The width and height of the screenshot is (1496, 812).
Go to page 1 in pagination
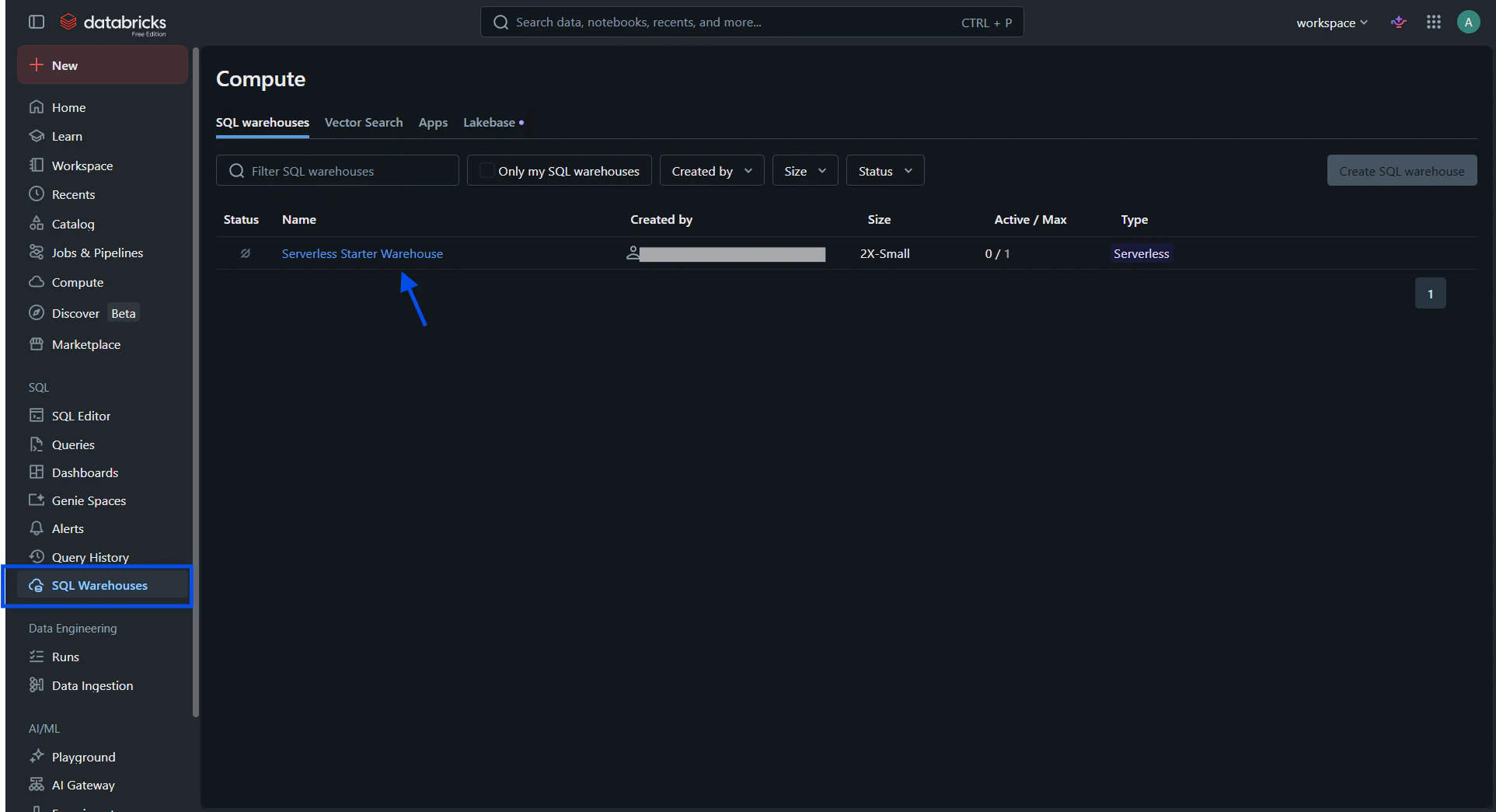point(1430,294)
